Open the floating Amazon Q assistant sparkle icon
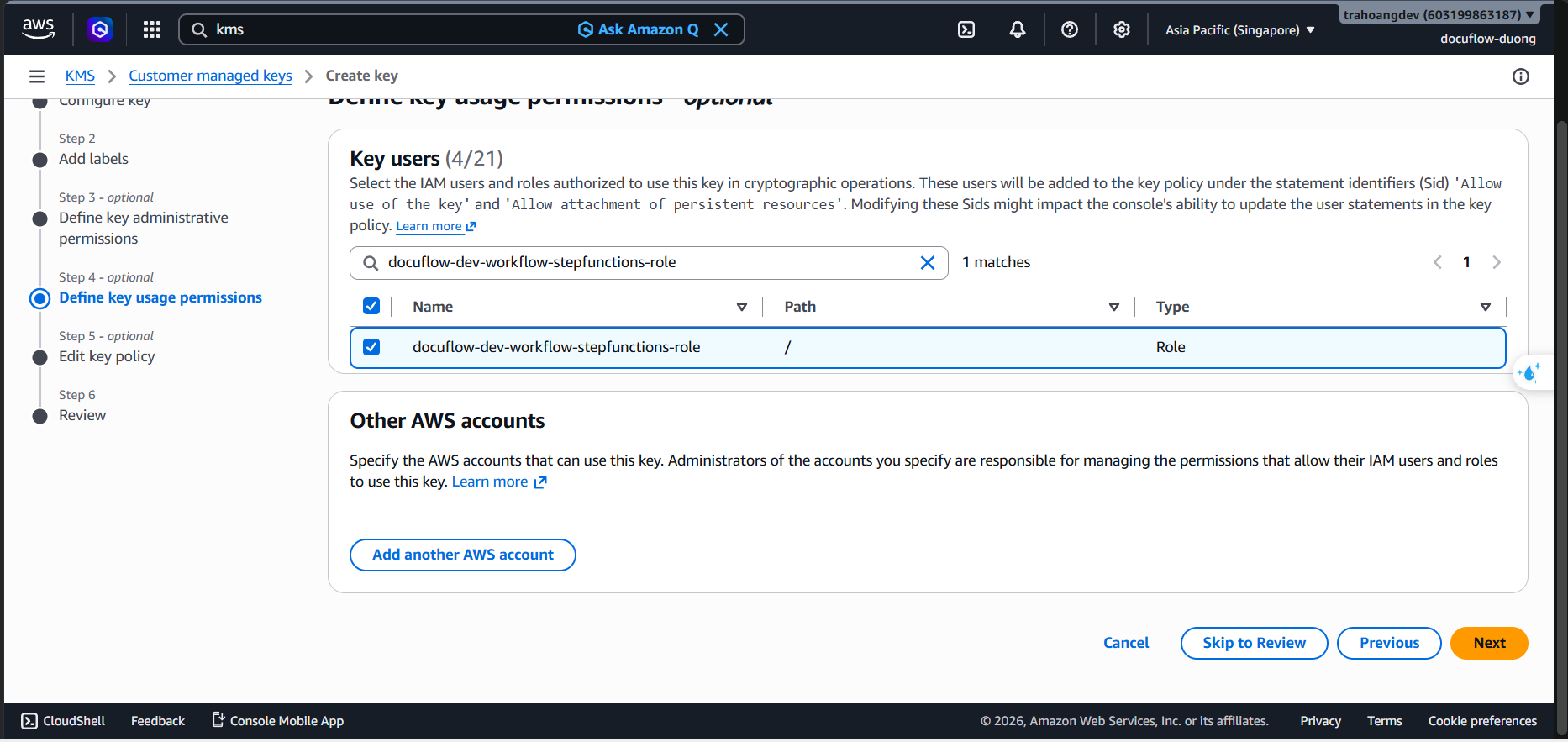Screen dimensions: 1568x742 1530,372
